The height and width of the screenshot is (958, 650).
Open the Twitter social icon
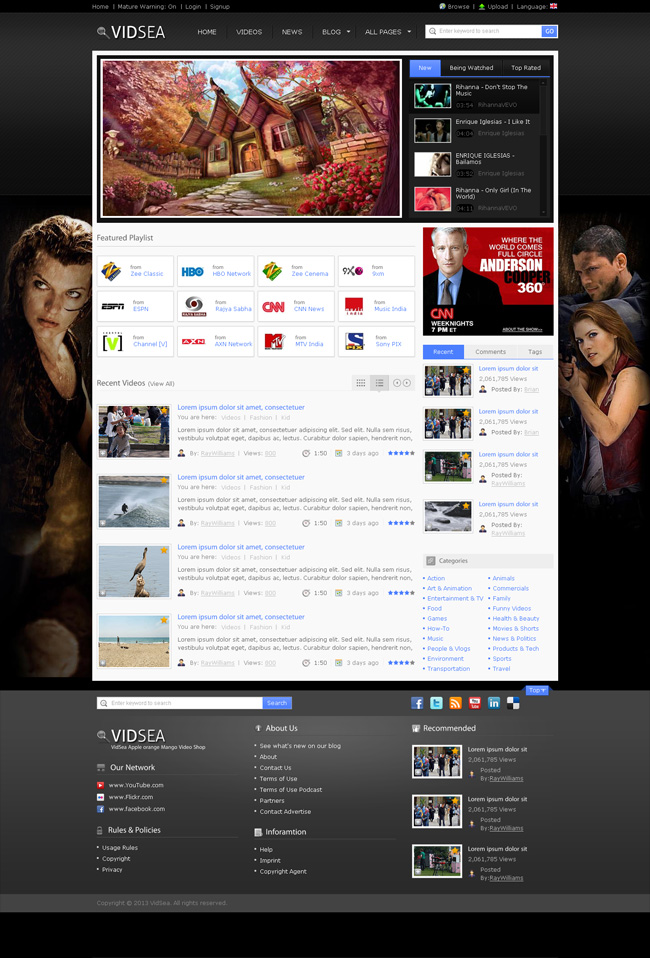437,703
